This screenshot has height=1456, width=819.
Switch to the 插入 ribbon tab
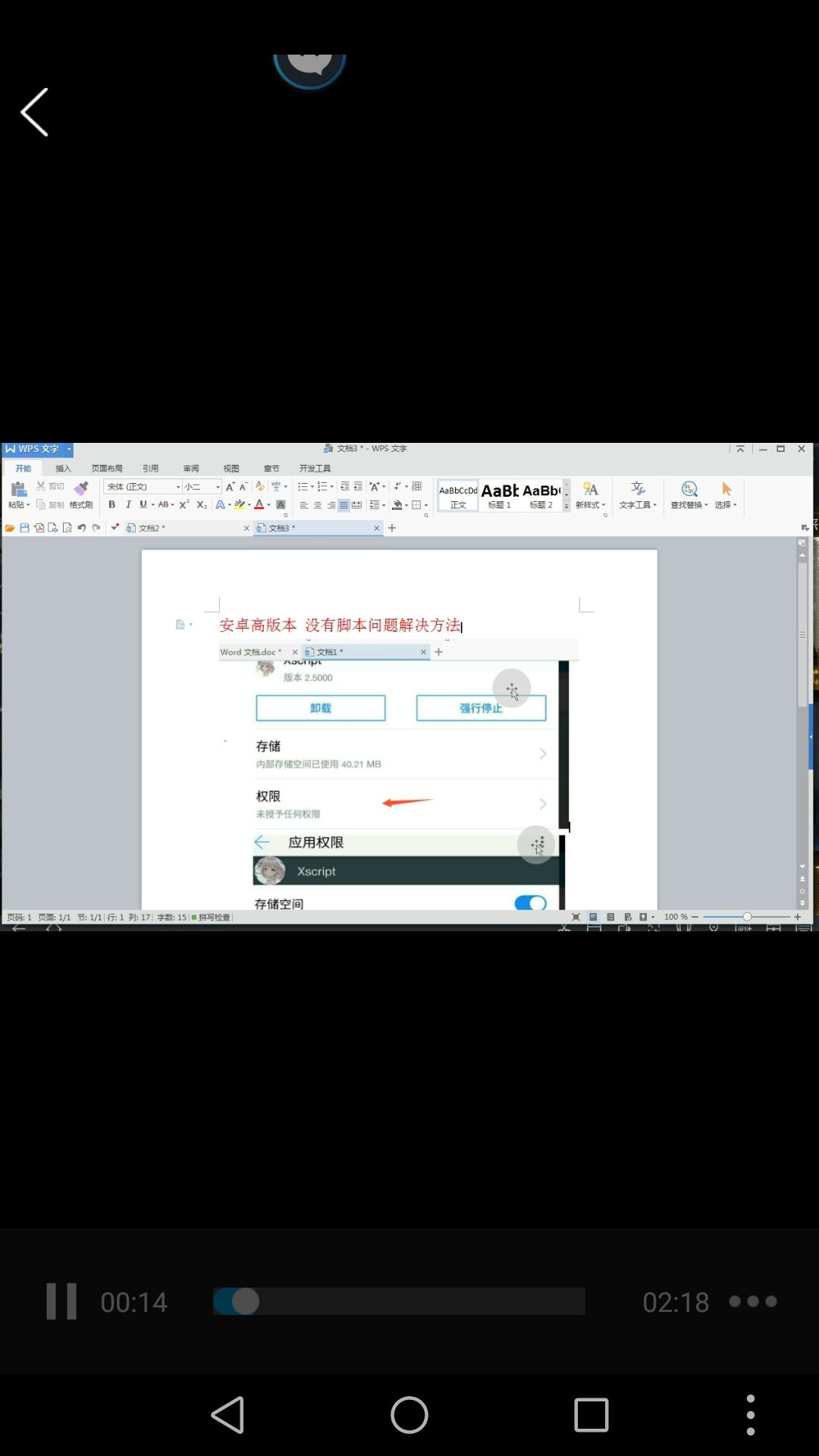[x=63, y=469]
